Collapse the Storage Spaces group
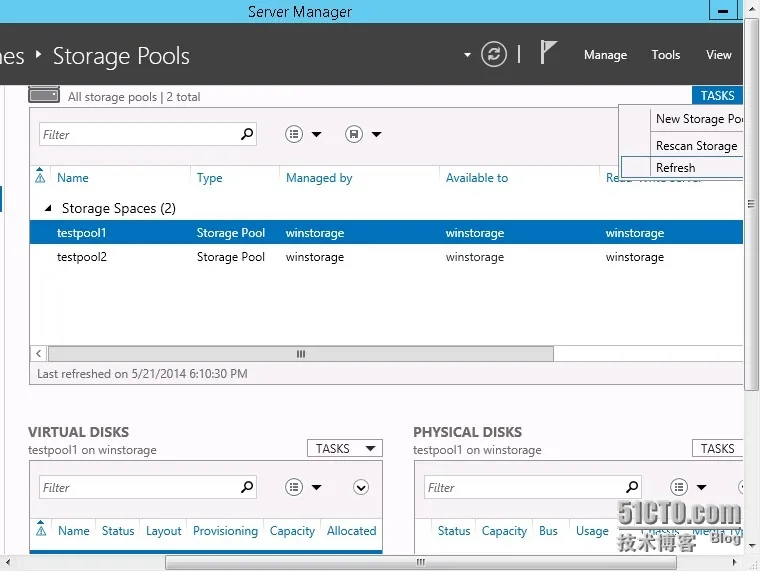The height and width of the screenshot is (571, 760). (48, 208)
